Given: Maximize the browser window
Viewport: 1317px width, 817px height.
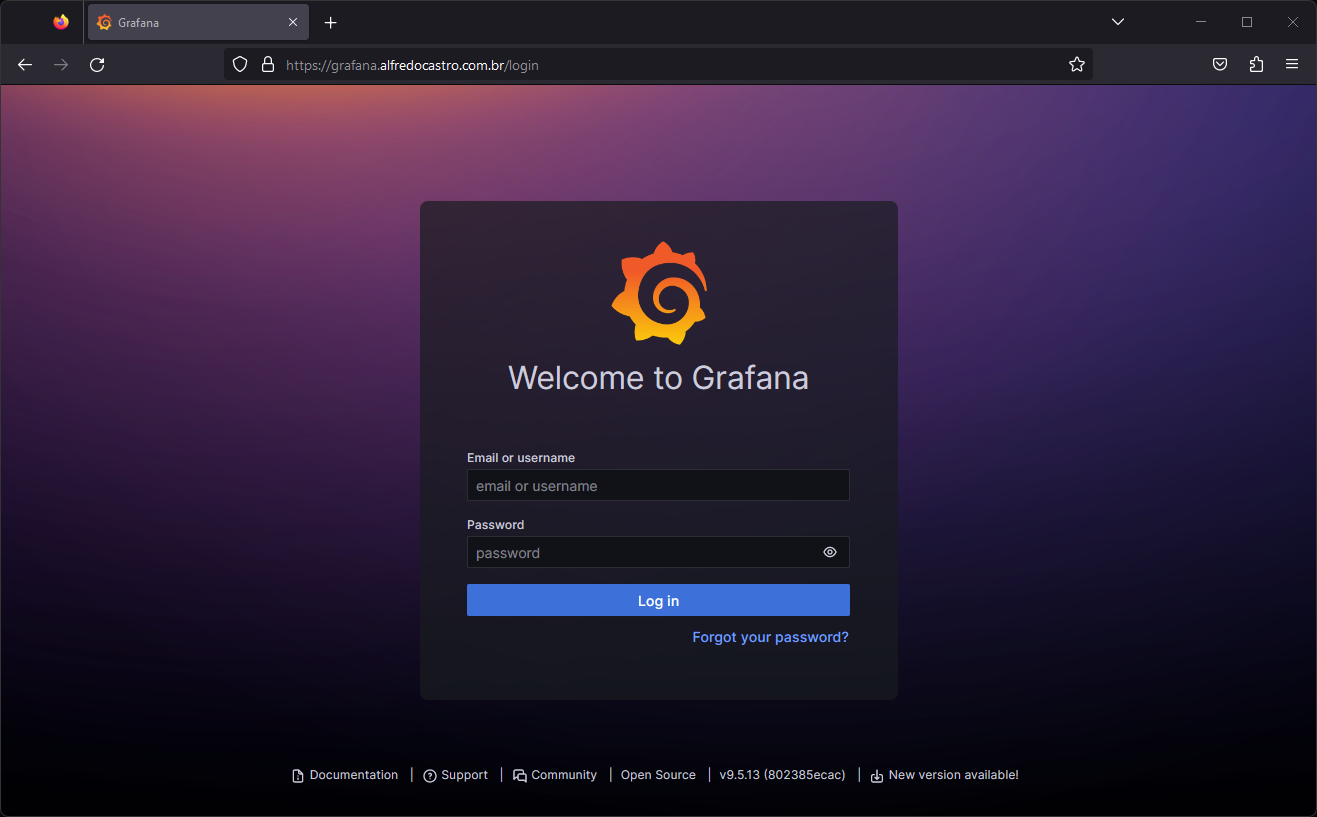Looking at the screenshot, I should pos(1247,22).
